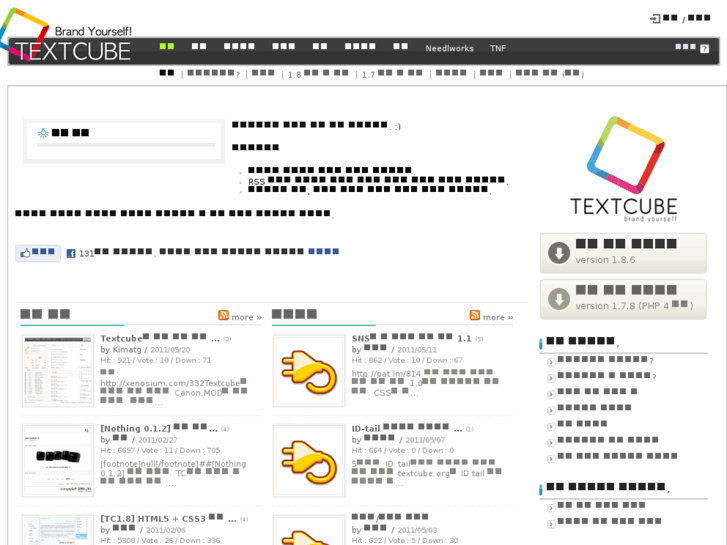Image resolution: width=727 pixels, height=545 pixels.
Task: Open [Nothing 0.1.2] post title
Action: (x=159, y=428)
